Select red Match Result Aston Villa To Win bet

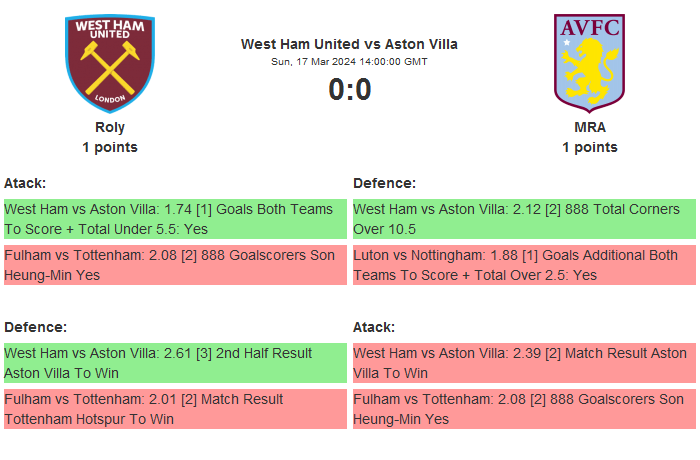[x=524, y=362]
